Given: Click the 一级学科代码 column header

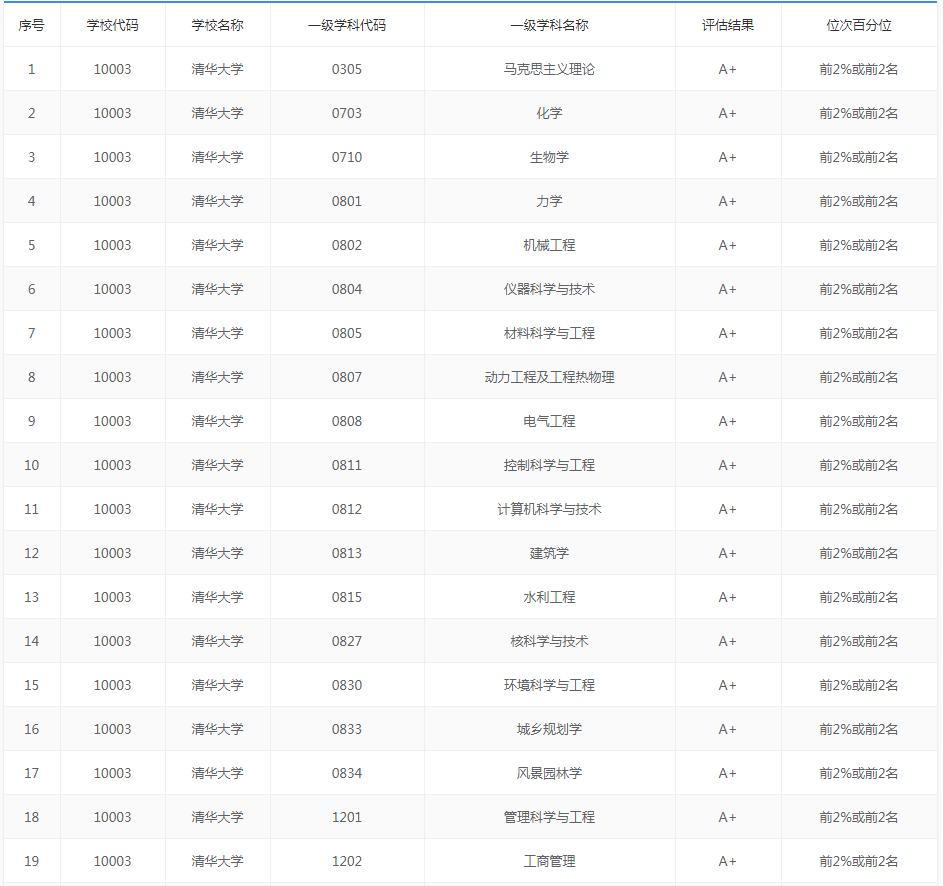Looking at the screenshot, I should click(x=347, y=25).
